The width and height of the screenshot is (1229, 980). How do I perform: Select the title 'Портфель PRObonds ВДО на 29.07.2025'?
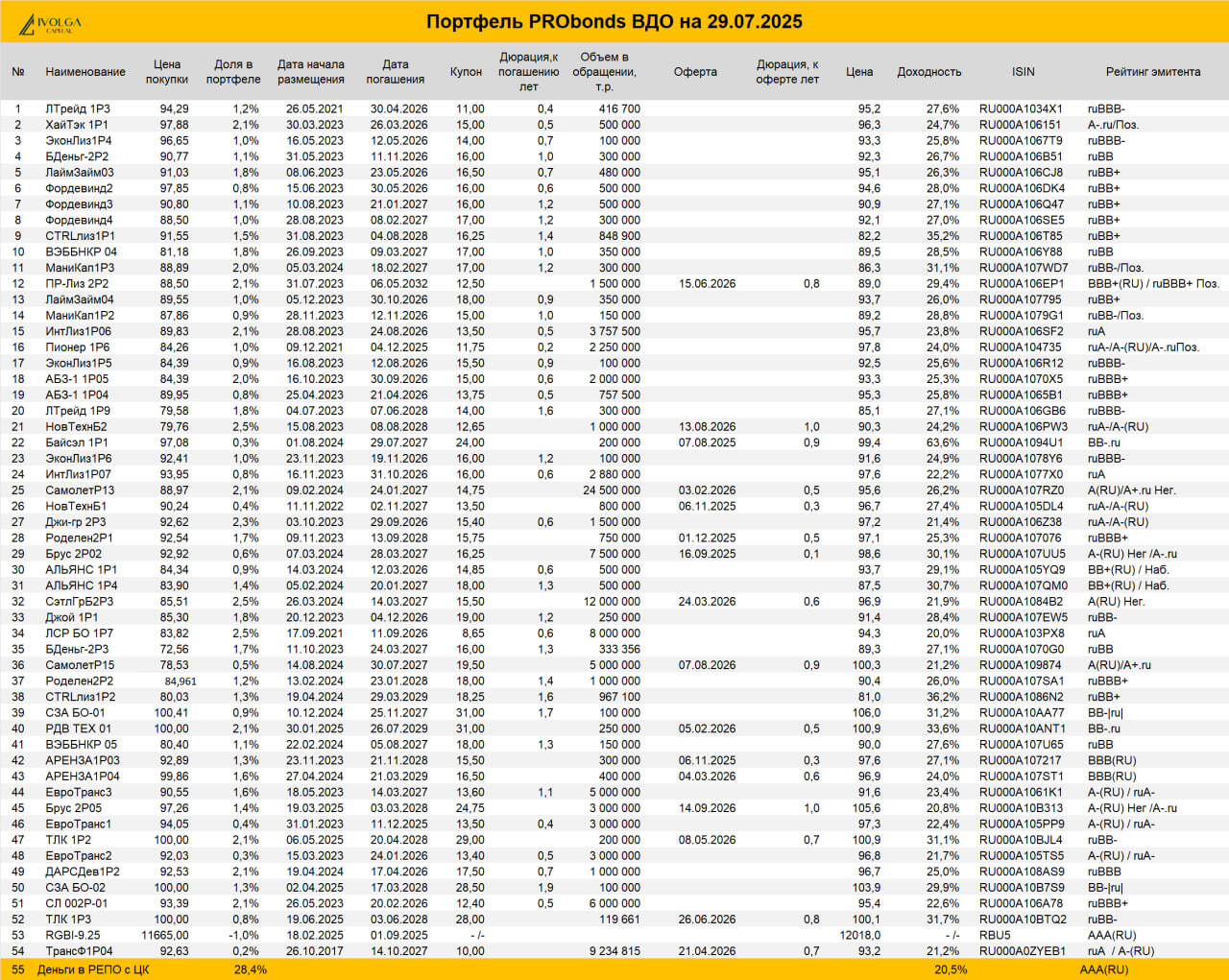[614, 22]
